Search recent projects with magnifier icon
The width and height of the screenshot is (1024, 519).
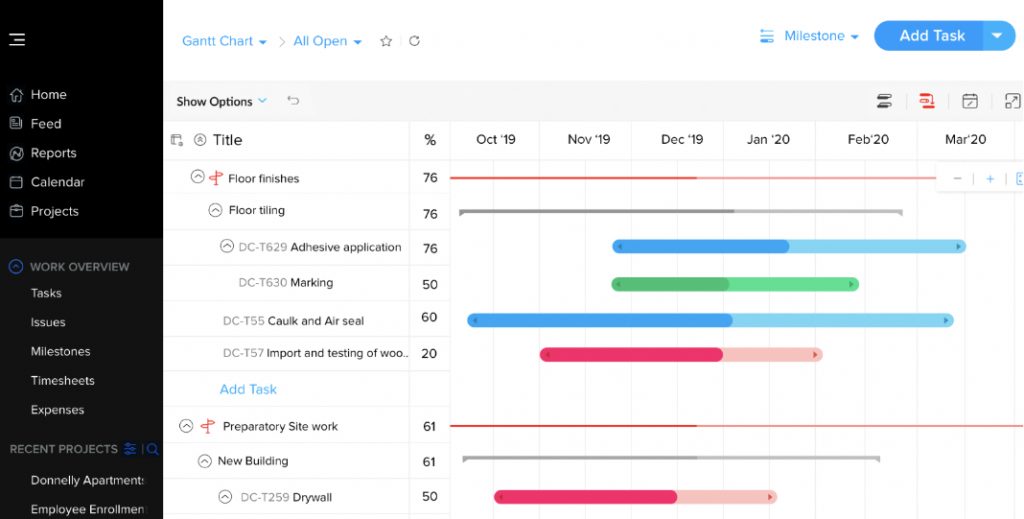(x=152, y=449)
